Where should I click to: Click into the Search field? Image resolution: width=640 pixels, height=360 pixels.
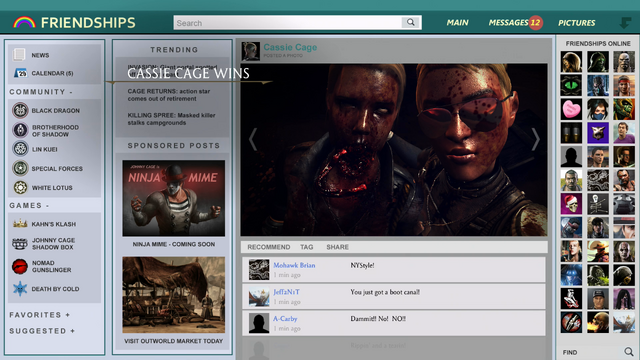pos(288,23)
